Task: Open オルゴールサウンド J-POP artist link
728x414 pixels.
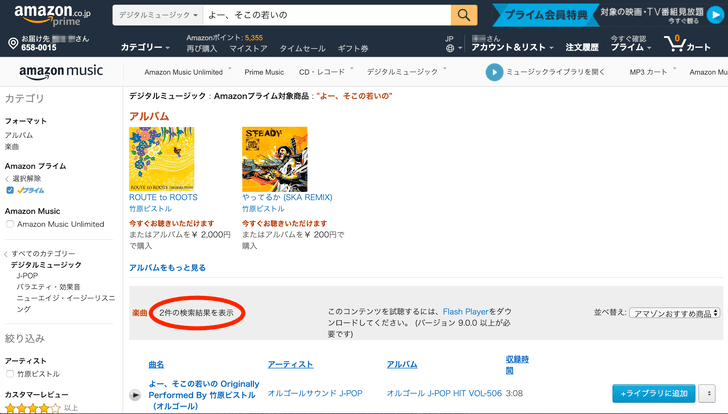Action: tap(315, 393)
